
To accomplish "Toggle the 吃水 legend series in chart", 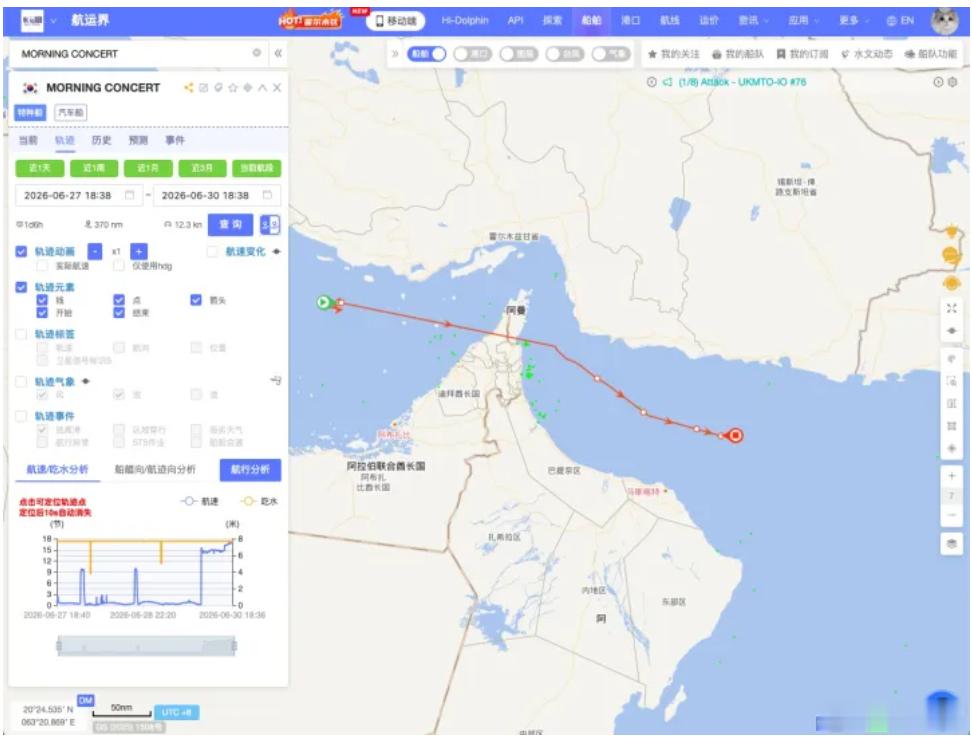I will (x=260, y=501).
